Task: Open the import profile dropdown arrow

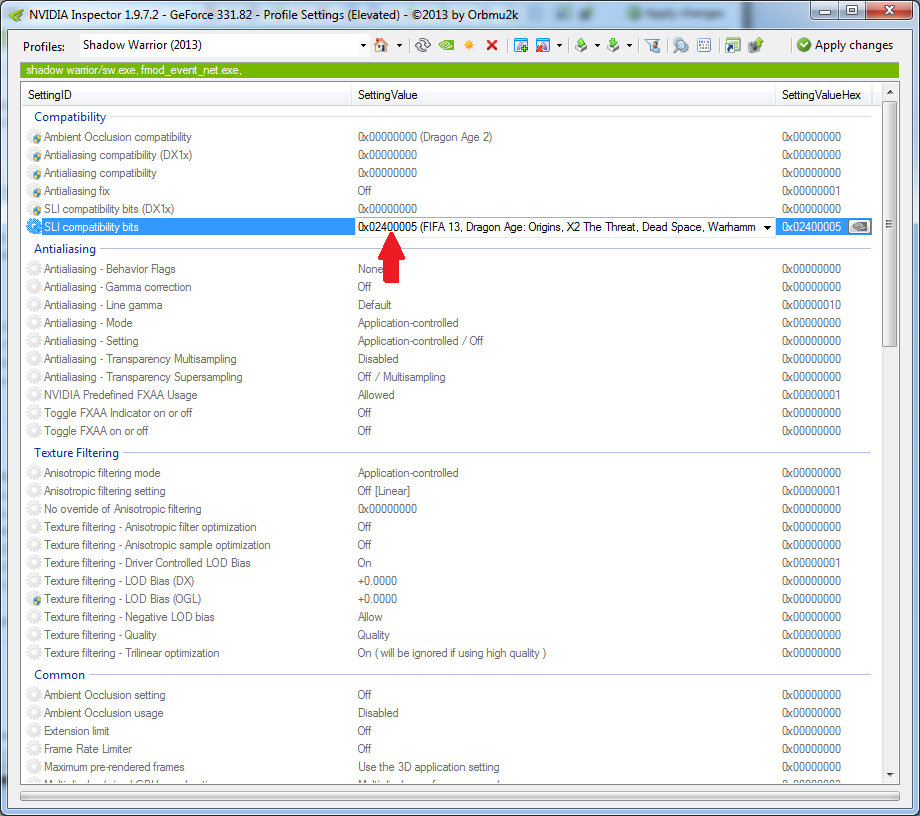Action: [629, 45]
